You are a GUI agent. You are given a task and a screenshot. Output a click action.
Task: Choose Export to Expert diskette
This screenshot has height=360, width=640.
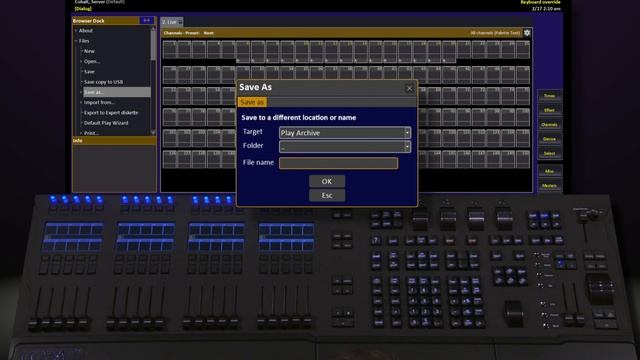coord(111,113)
